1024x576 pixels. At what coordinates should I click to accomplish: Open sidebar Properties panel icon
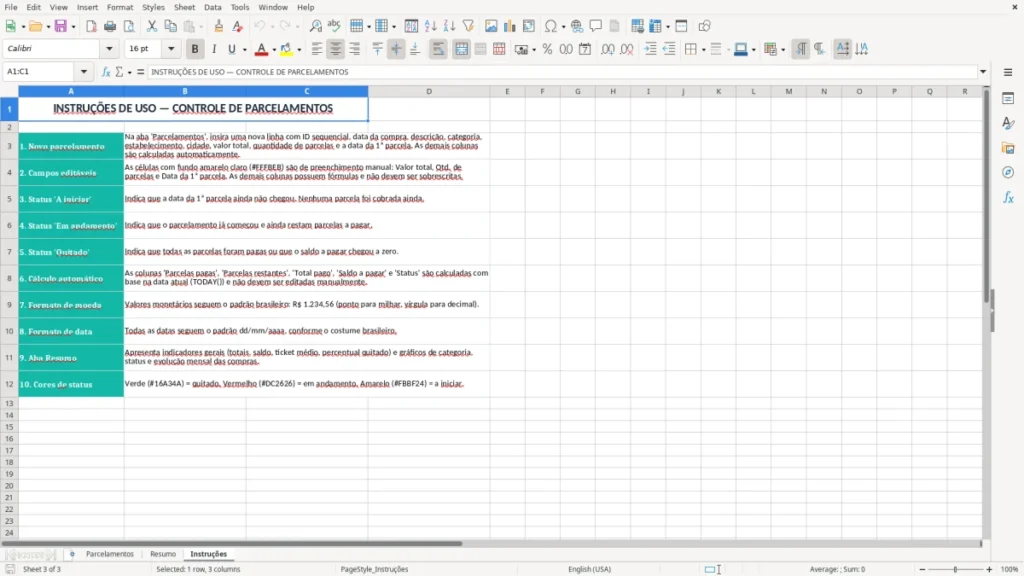[x=1008, y=99]
